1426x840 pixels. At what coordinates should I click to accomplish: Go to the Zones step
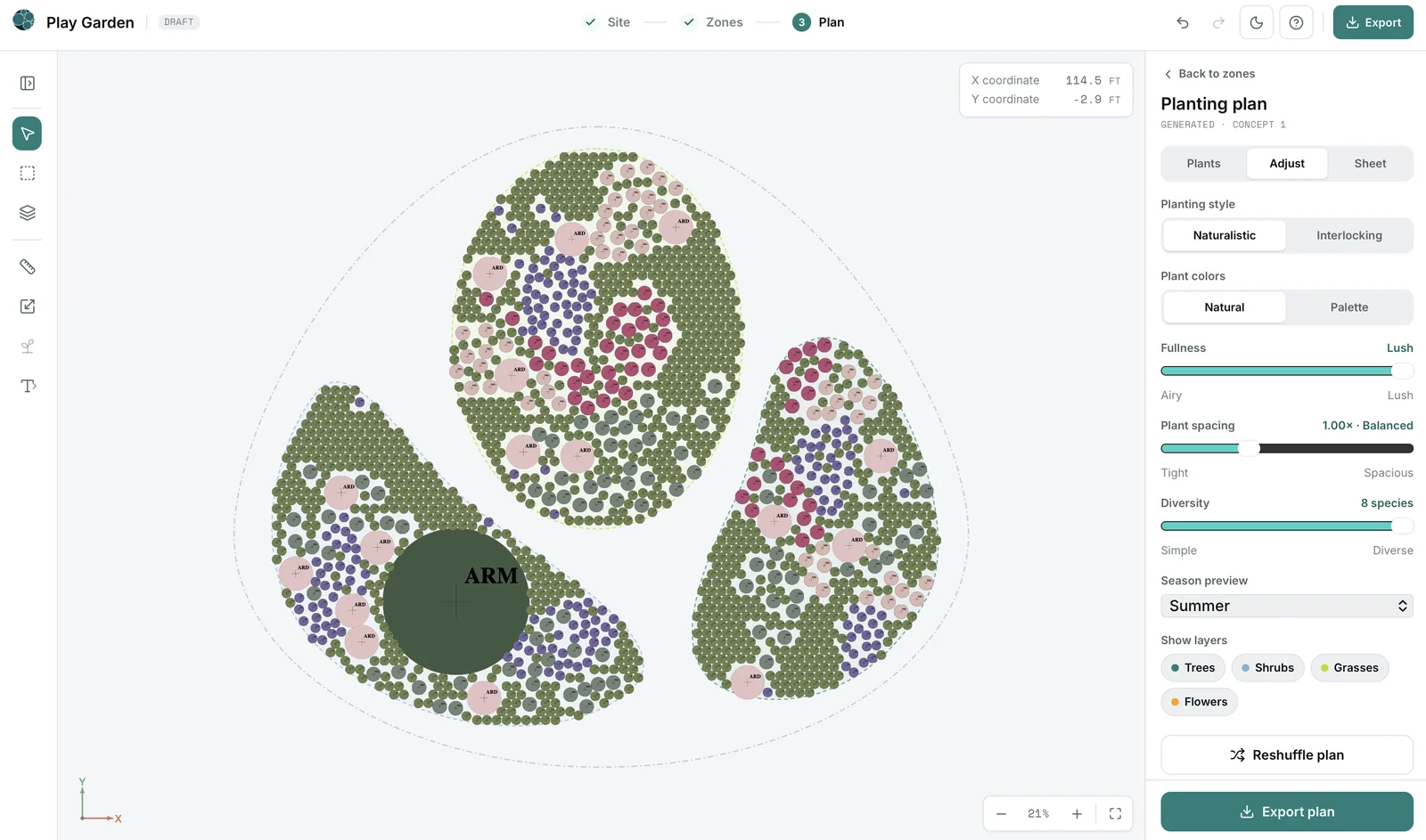coord(712,22)
